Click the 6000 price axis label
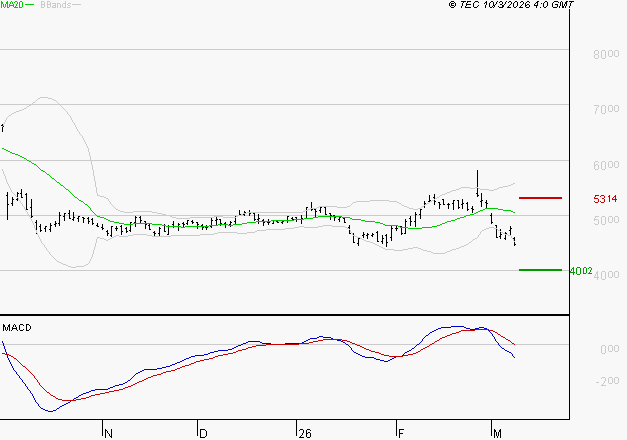627x440 pixels. point(606,165)
